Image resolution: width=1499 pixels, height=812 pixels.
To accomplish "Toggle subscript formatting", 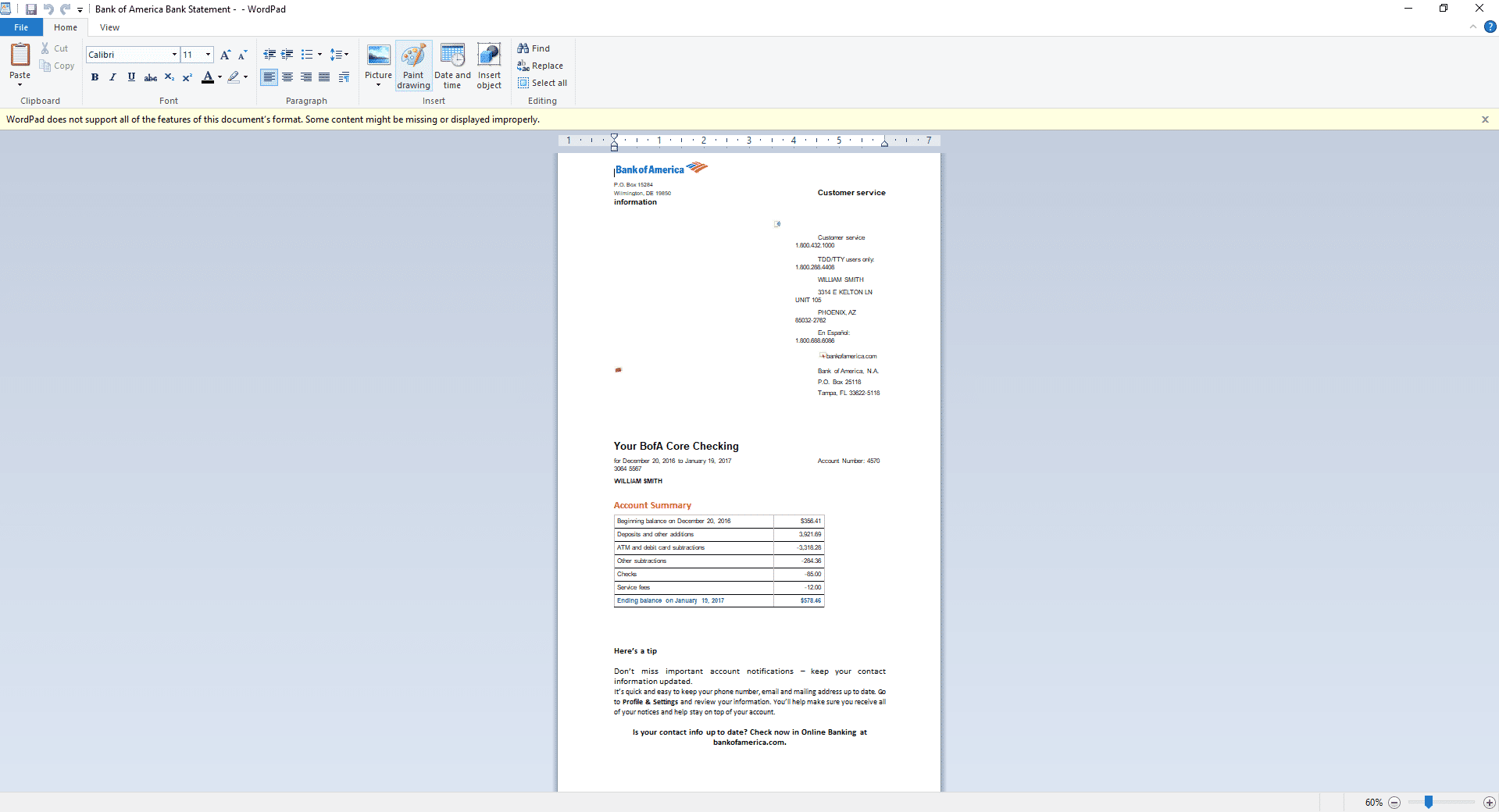I will pyautogui.click(x=170, y=77).
